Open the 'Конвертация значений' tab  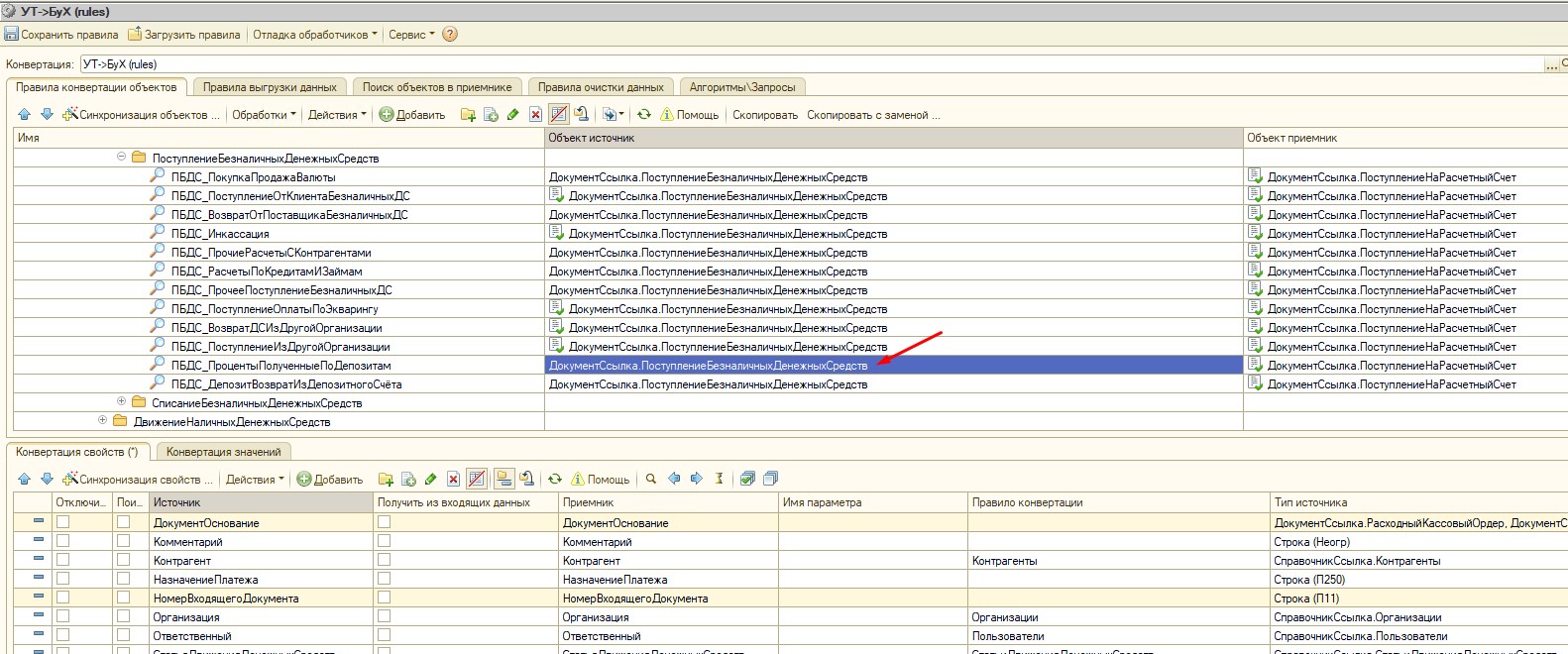point(223,452)
